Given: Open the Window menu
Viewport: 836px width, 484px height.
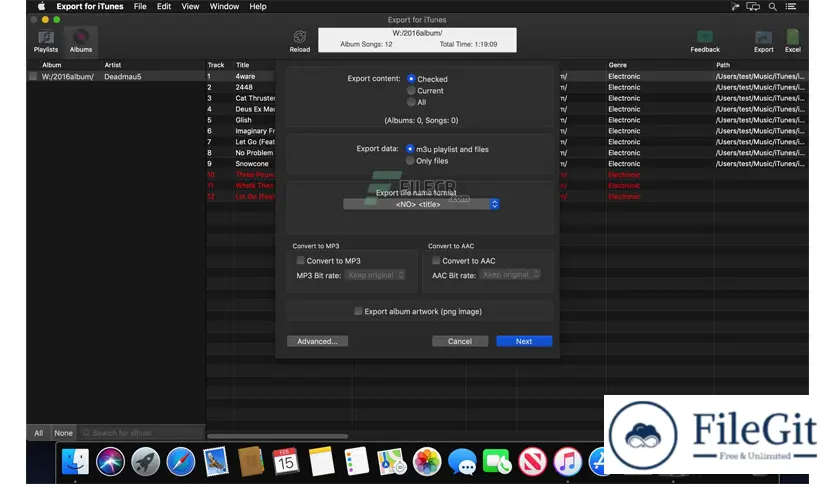Looking at the screenshot, I should click(x=224, y=6).
